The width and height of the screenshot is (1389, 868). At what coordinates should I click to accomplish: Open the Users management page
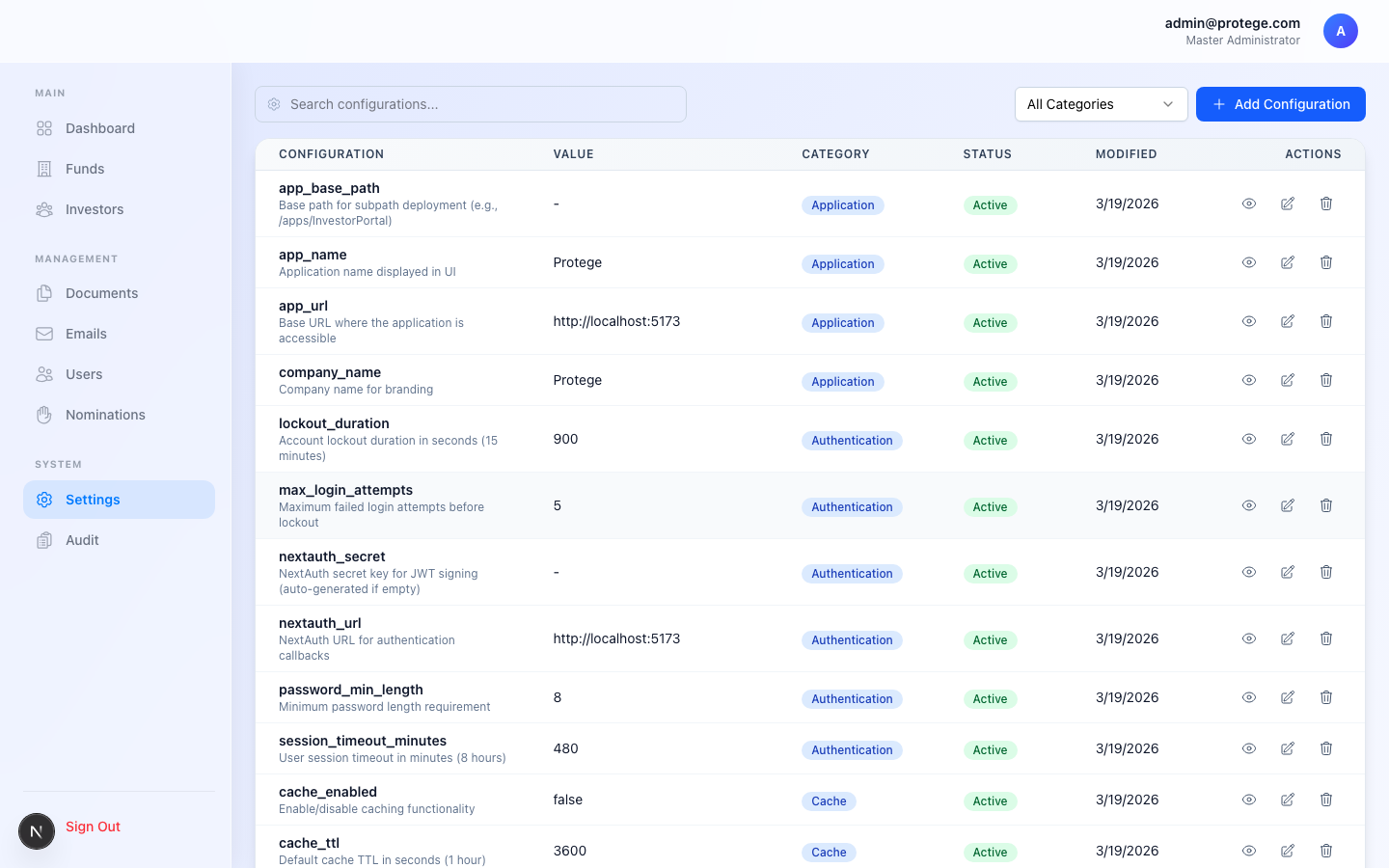click(84, 373)
